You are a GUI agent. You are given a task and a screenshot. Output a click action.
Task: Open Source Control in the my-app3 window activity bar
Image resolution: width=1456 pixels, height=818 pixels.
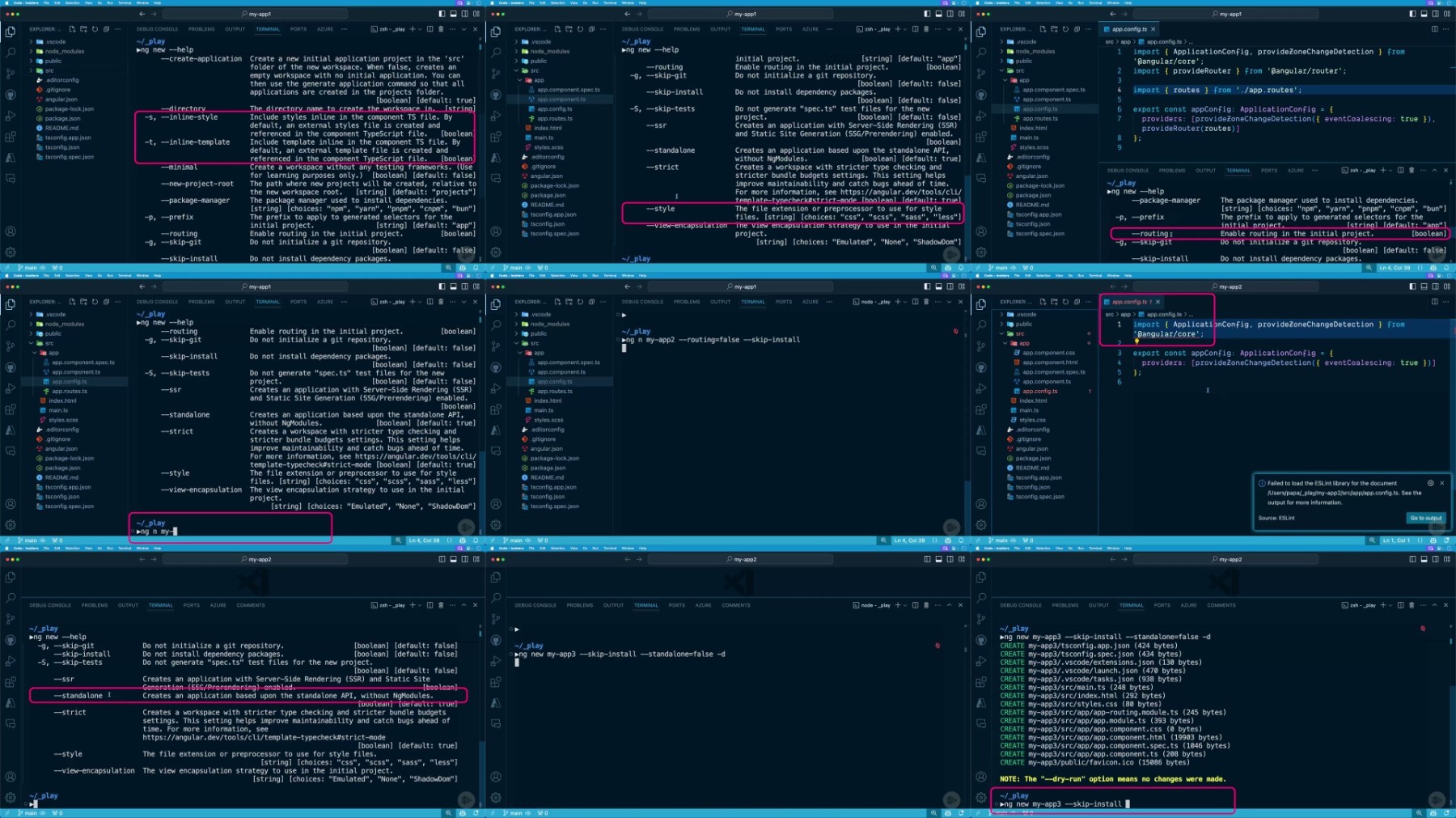[x=980, y=619]
